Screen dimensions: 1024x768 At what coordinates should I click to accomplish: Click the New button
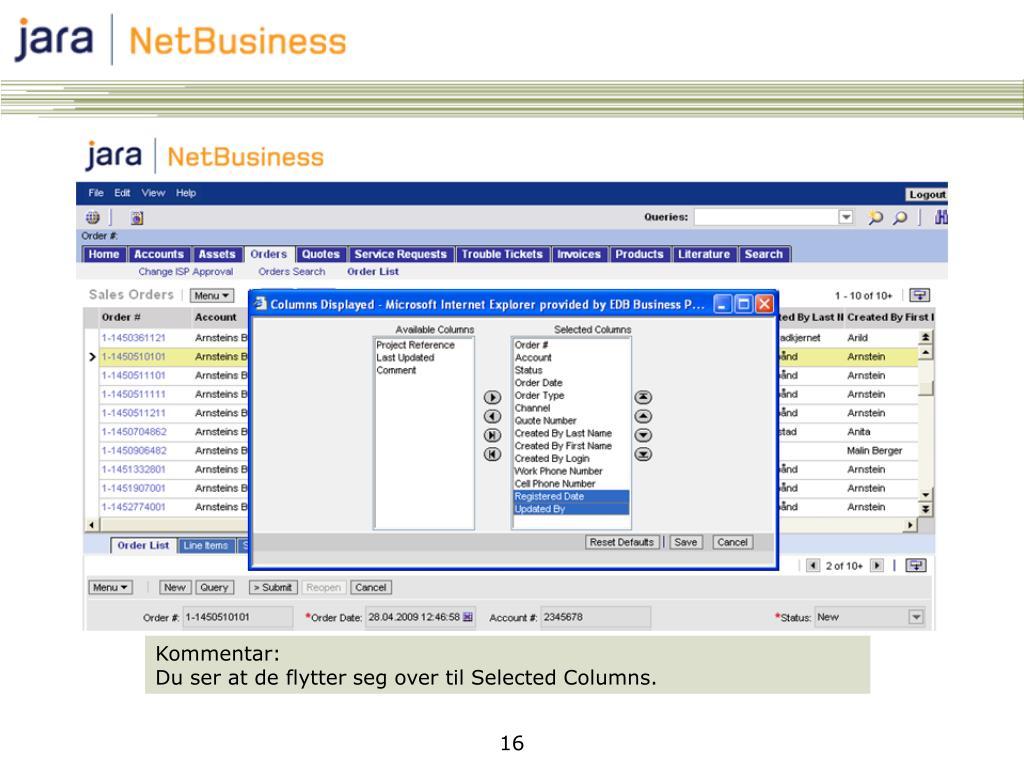click(x=175, y=587)
